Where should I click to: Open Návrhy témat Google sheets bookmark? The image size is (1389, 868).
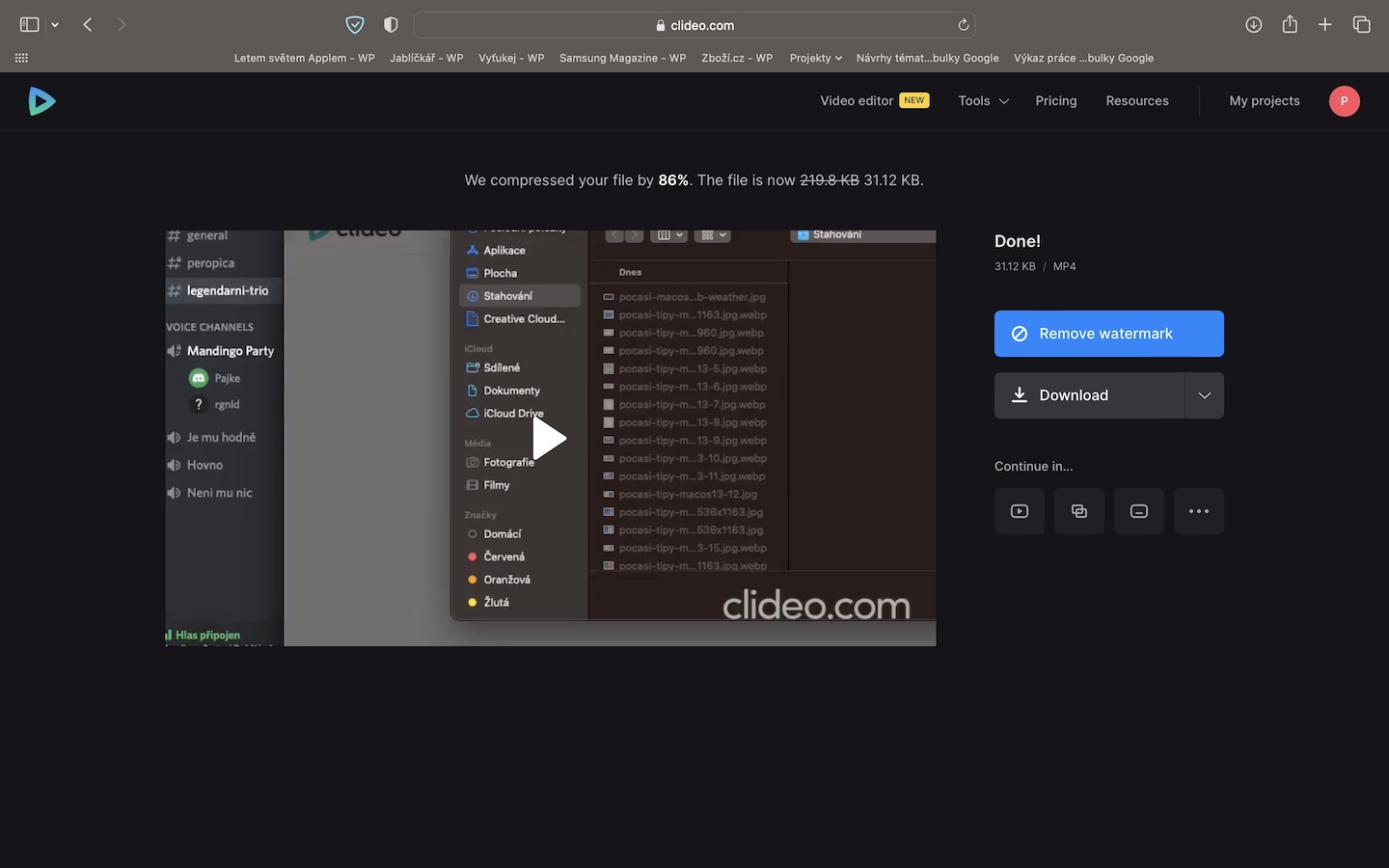click(x=928, y=58)
